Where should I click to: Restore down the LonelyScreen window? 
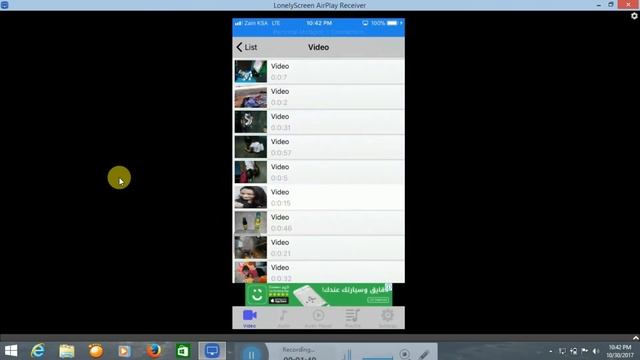pyautogui.click(x=611, y=5)
